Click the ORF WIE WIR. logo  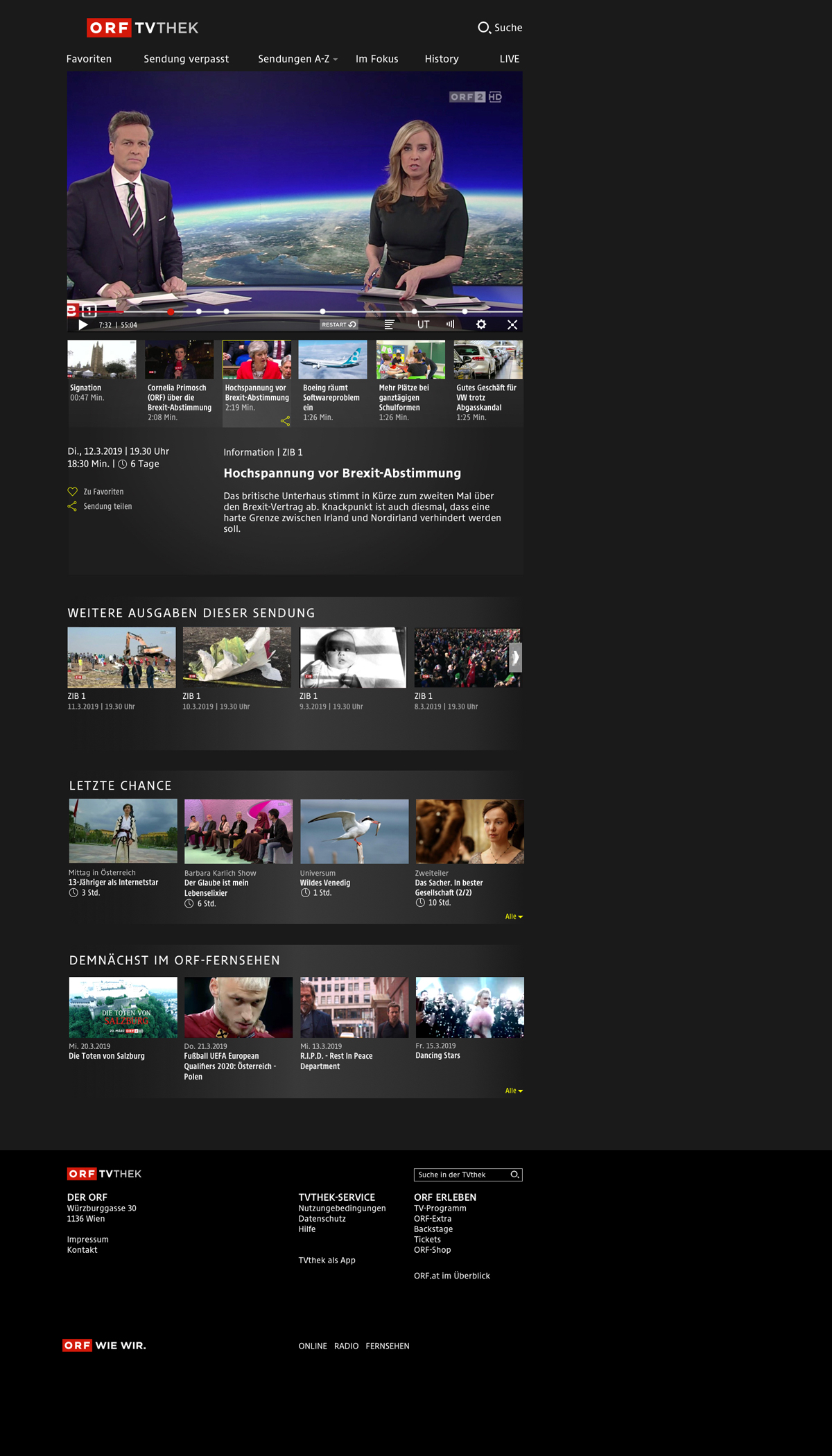pos(104,1346)
